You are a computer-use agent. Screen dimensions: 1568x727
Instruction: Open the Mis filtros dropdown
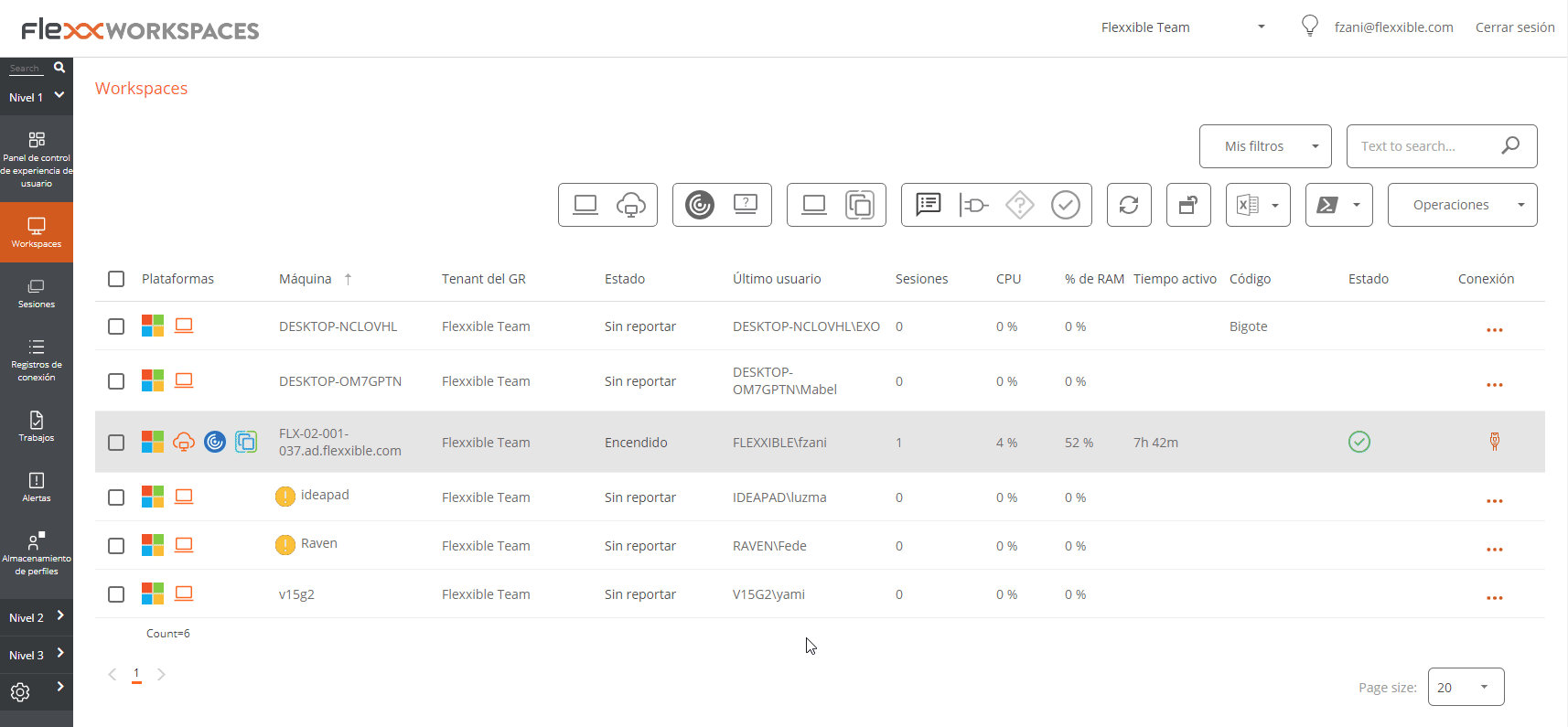(1265, 146)
